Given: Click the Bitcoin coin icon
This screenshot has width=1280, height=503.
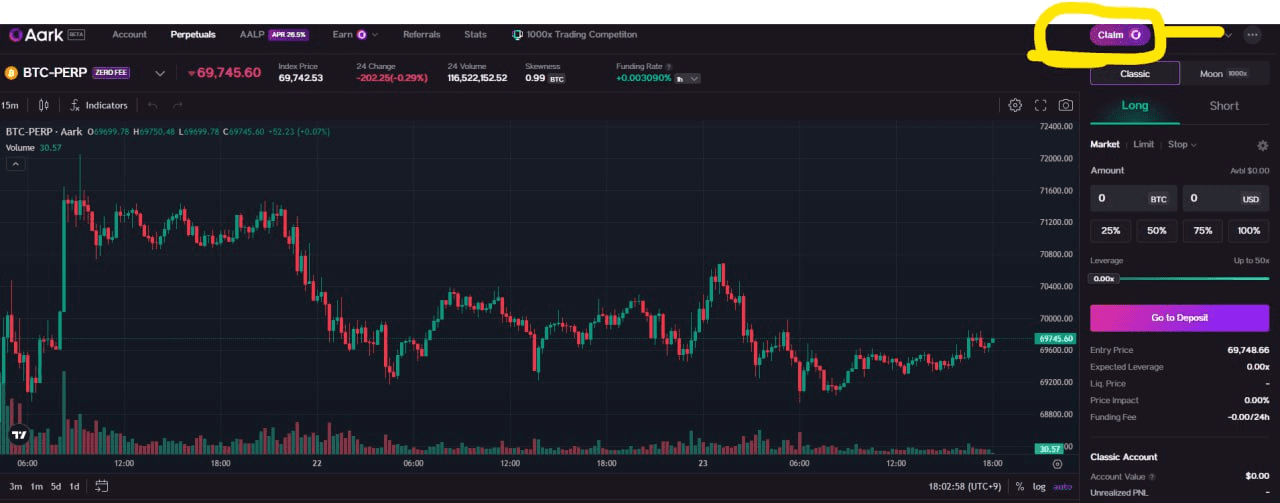Looking at the screenshot, I should click(x=12, y=73).
